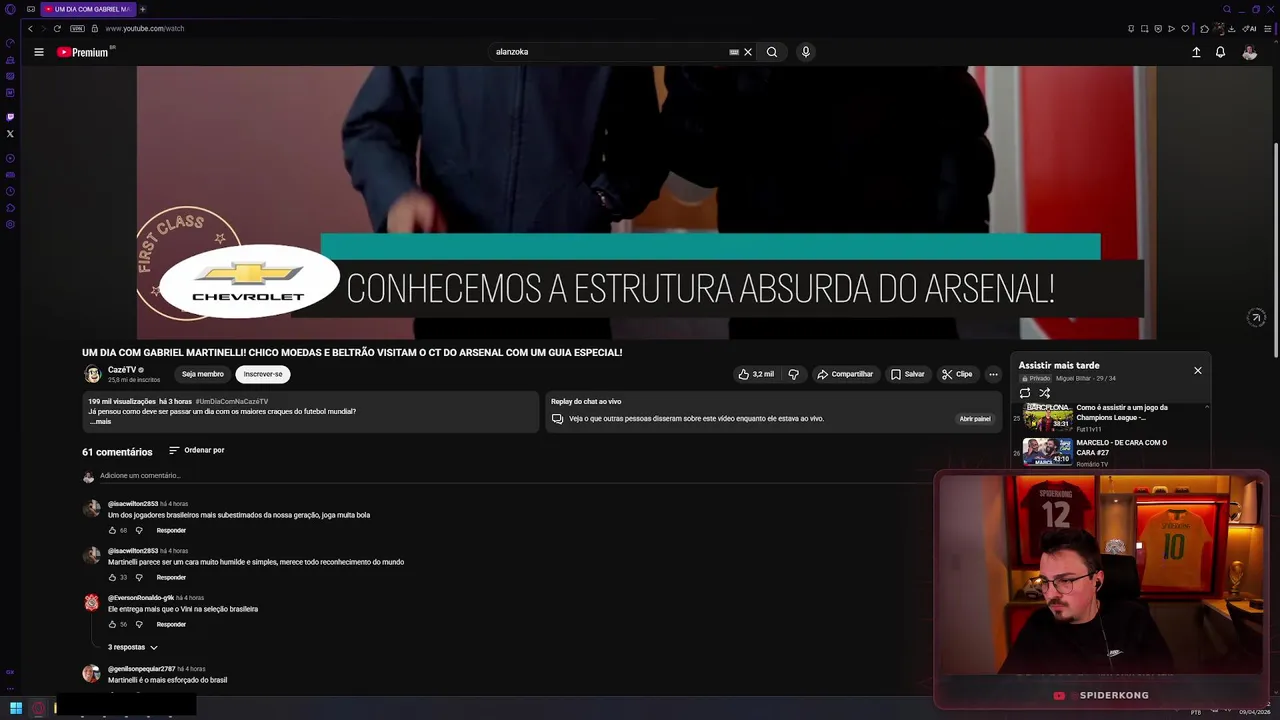Open the chat replay with Abrir painel

point(975,419)
